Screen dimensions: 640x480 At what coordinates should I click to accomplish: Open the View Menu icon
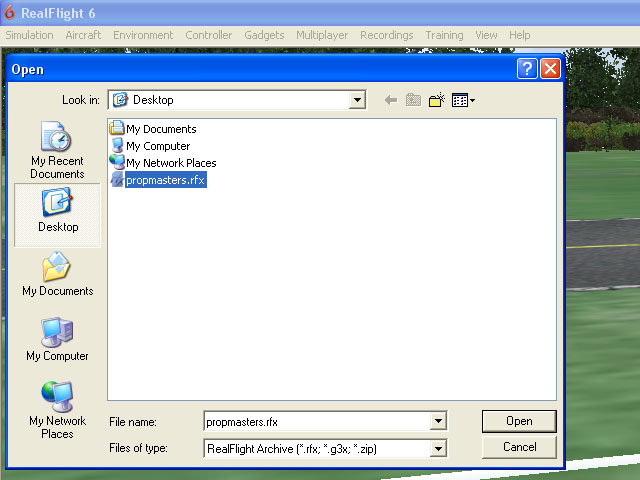click(463, 100)
